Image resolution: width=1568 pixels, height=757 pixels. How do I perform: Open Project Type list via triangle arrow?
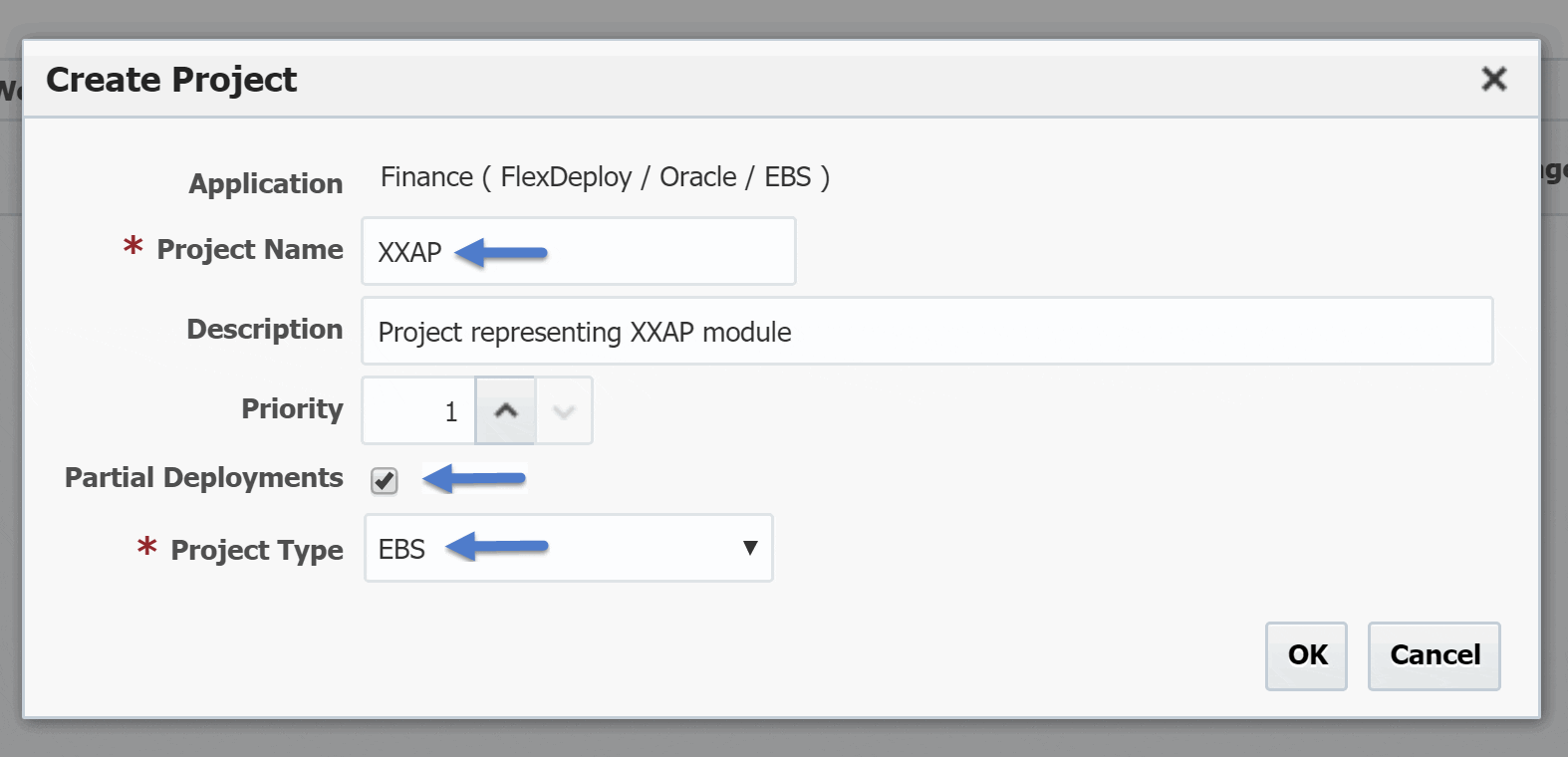(750, 548)
